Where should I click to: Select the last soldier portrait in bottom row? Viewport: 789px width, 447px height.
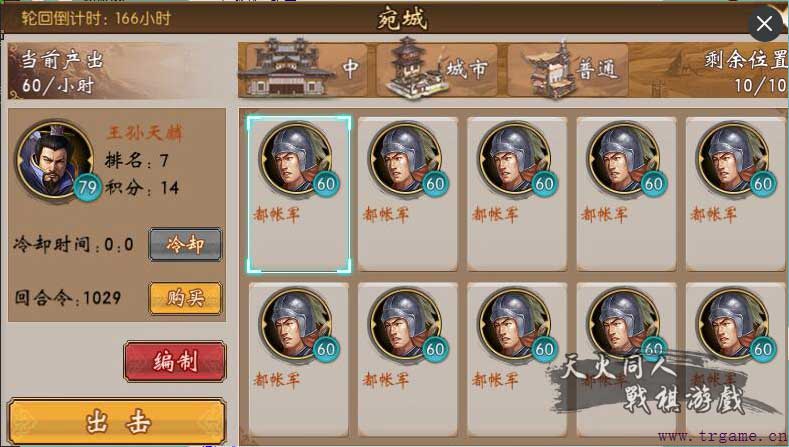734,324
